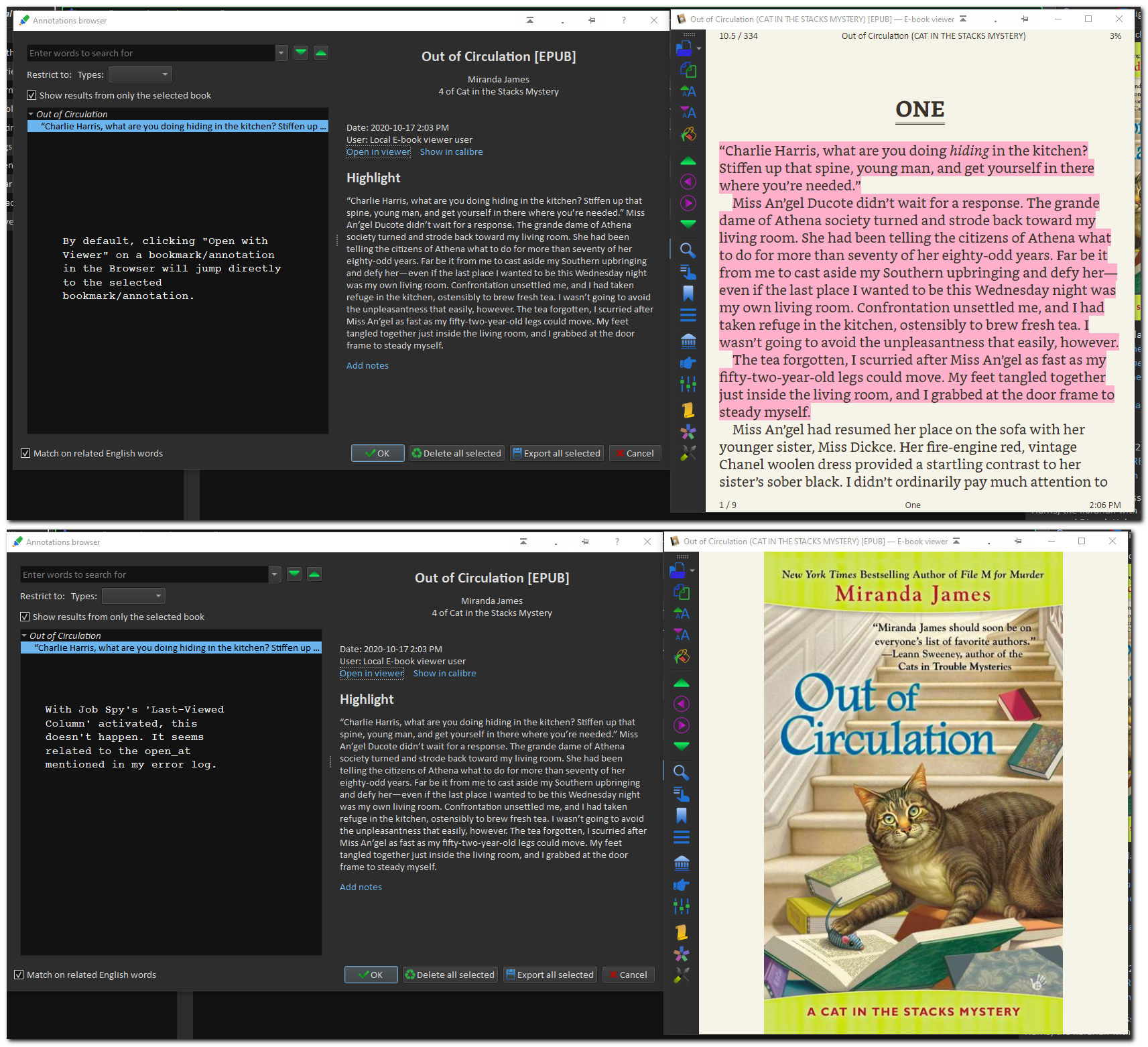Select the 'Charlie Harris' highlight row in lower browser
This screenshot has width=1148, height=1047.
click(171, 648)
